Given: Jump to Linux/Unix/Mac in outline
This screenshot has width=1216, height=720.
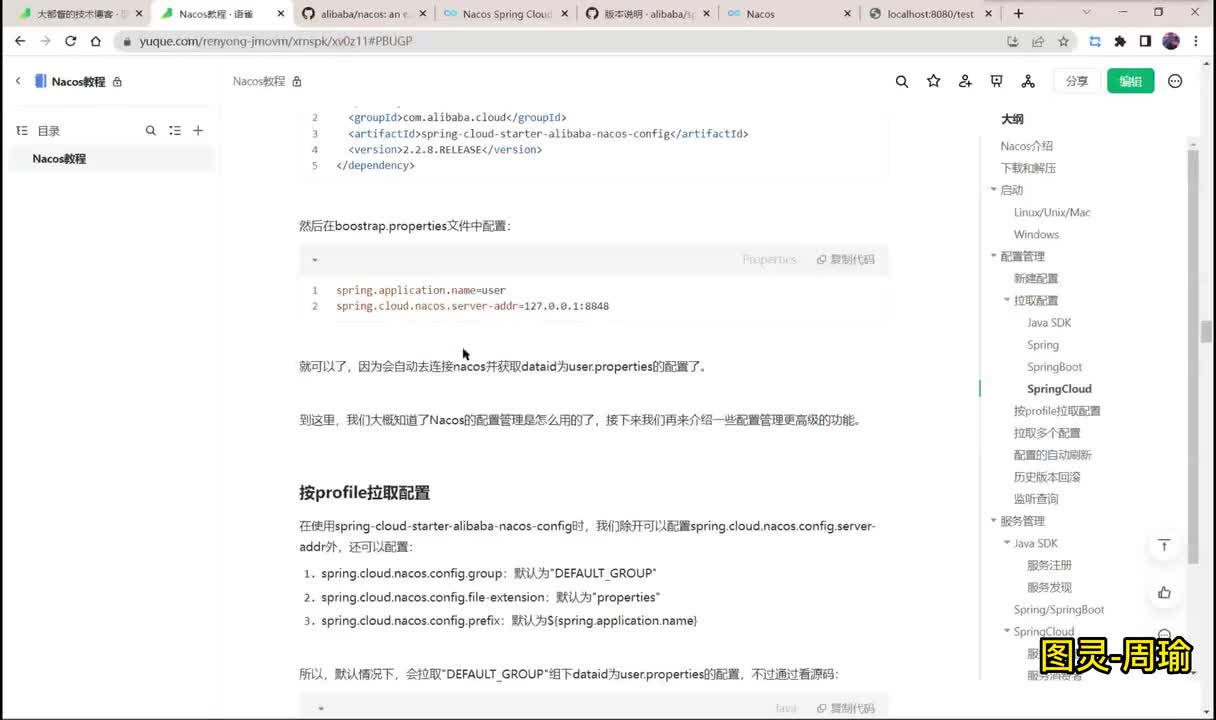Looking at the screenshot, I should click(1052, 212).
